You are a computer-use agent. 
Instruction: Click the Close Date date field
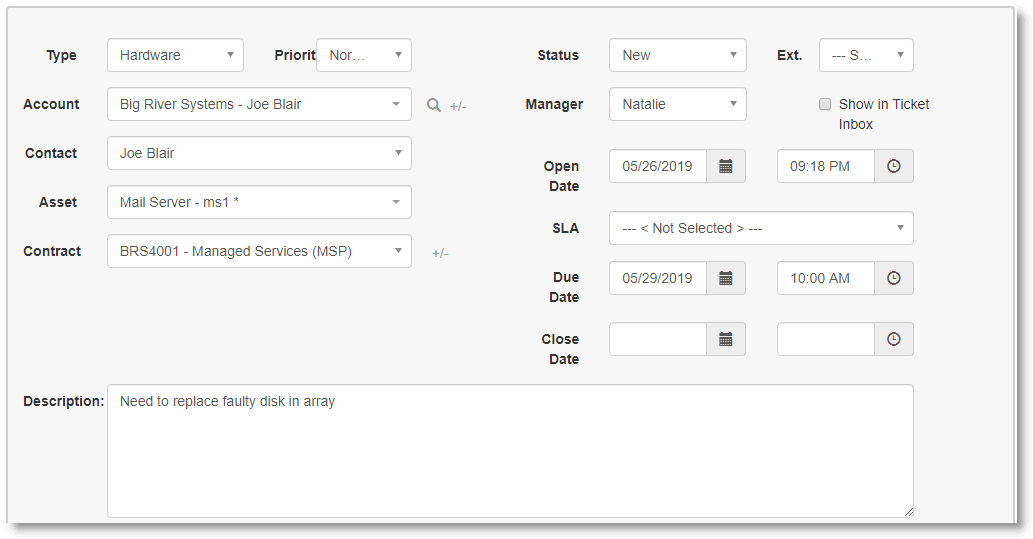[658, 340]
